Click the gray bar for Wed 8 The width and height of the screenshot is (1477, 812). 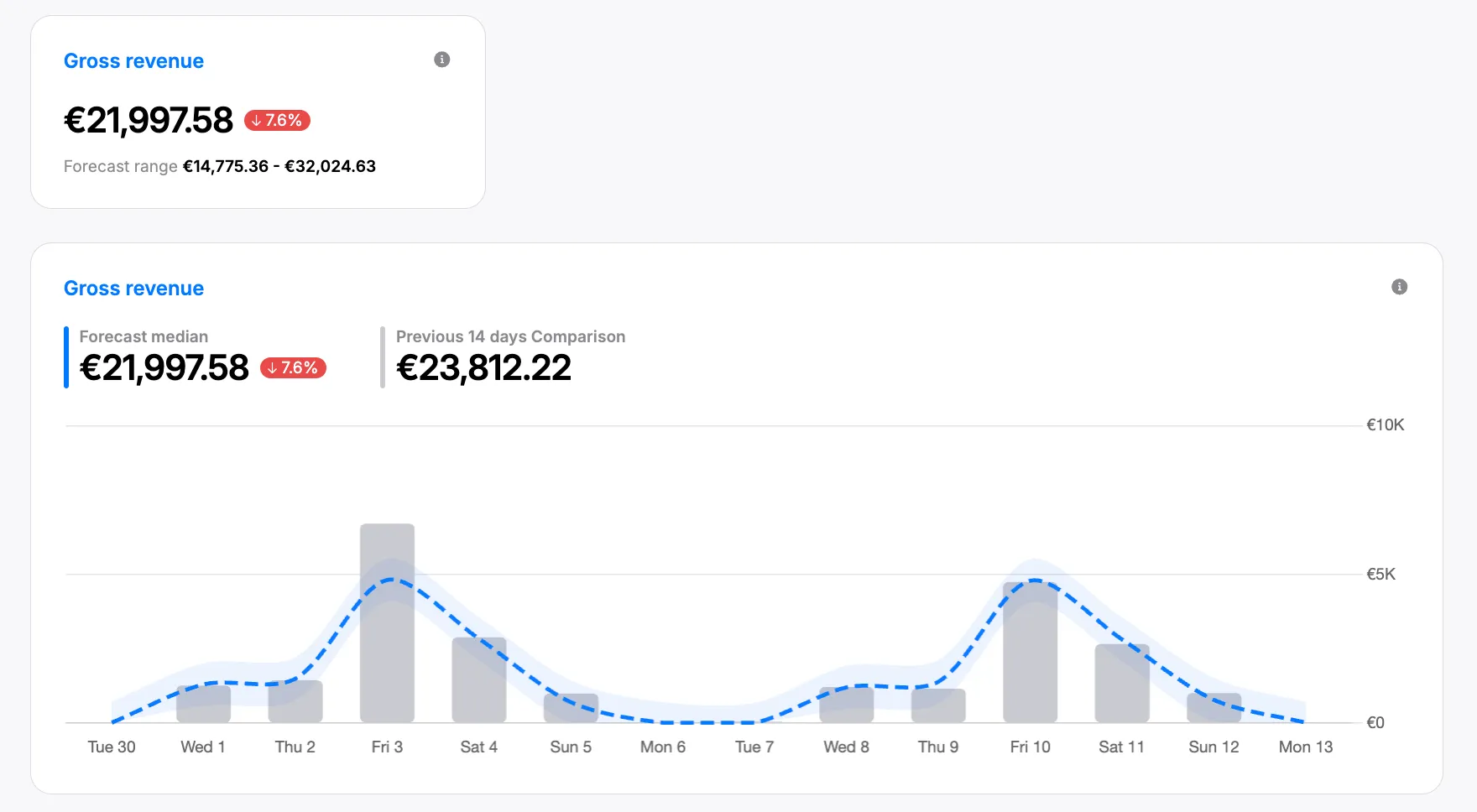pyautogui.click(x=846, y=705)
